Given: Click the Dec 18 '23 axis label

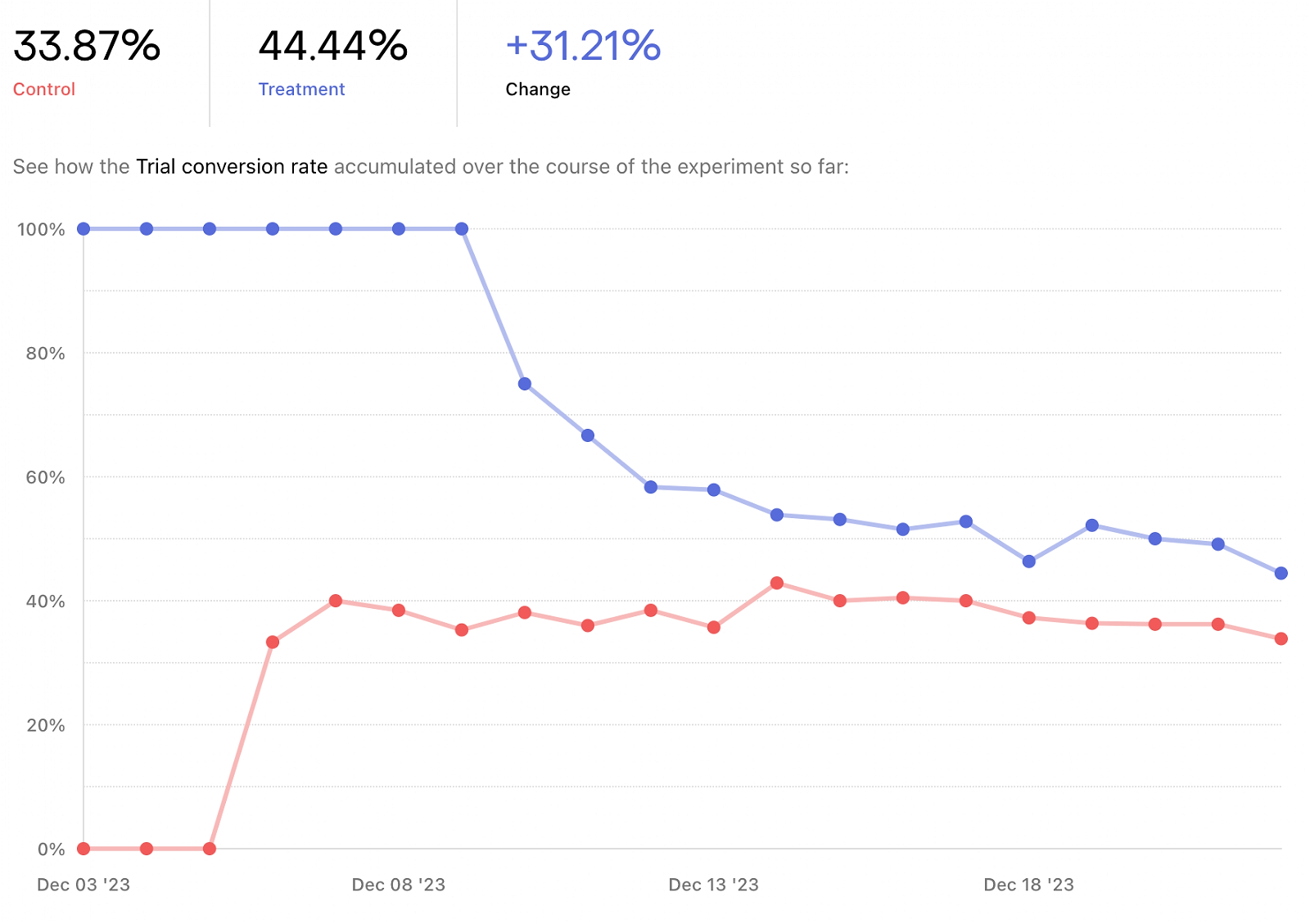Looking at the screenshot, I should [1029, 885].
